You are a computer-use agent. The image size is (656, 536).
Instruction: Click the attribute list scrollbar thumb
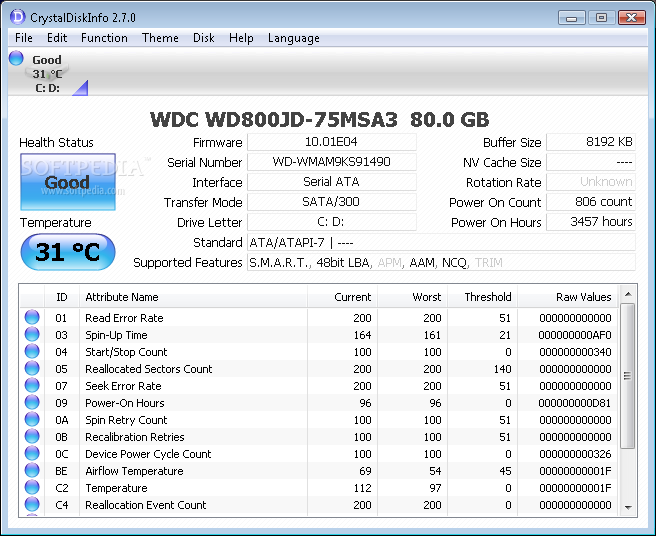click(627, 376)
